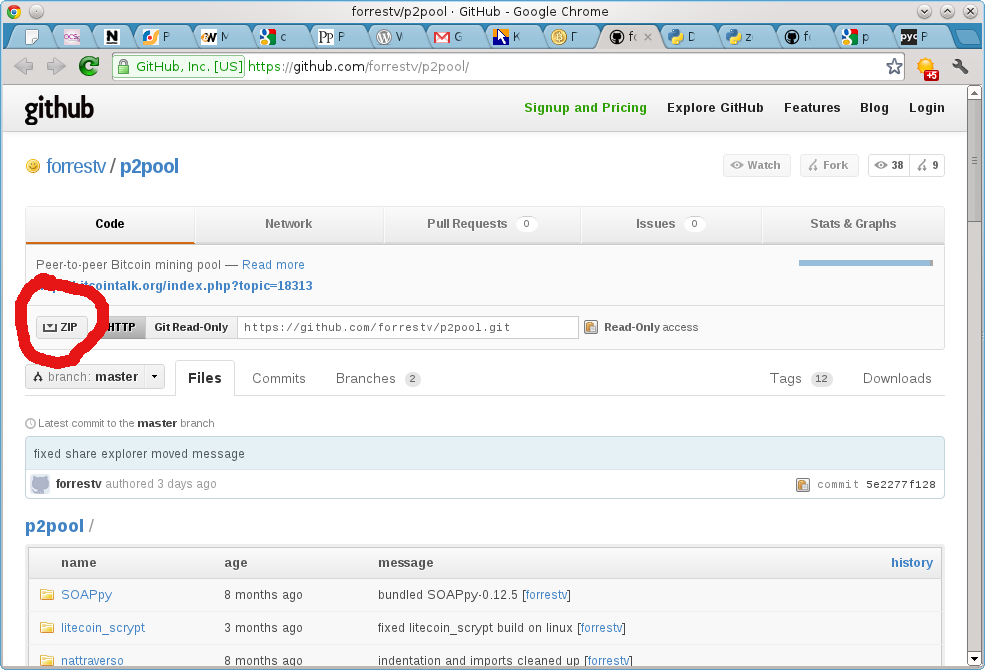Reload the page with the green refresh icon

[x=89, y=66]
